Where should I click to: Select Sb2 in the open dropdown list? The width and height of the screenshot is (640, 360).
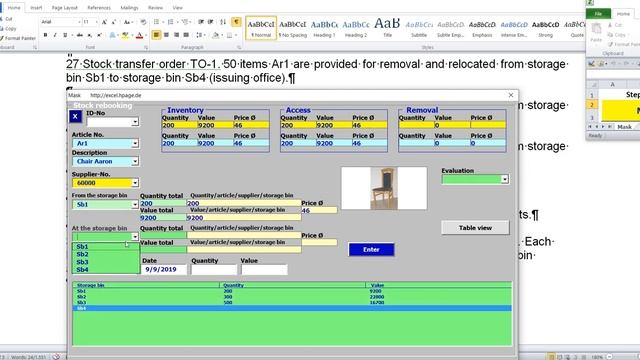[x=106, y=254]
